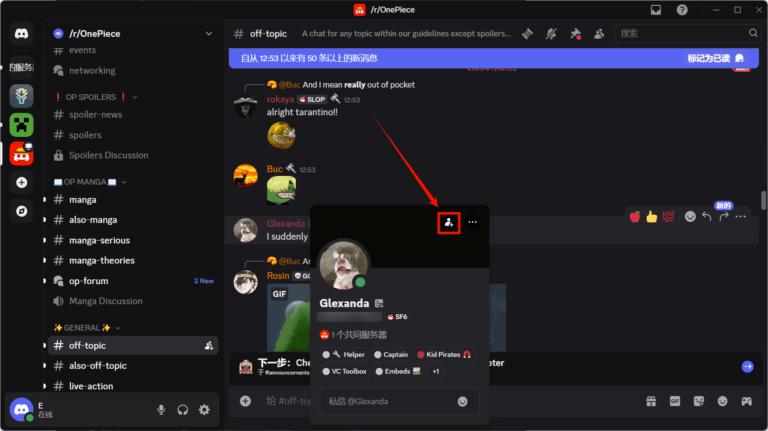Toggle headphone deafen
The height and width of the screenshot is (431, 768).
(183, 410)
